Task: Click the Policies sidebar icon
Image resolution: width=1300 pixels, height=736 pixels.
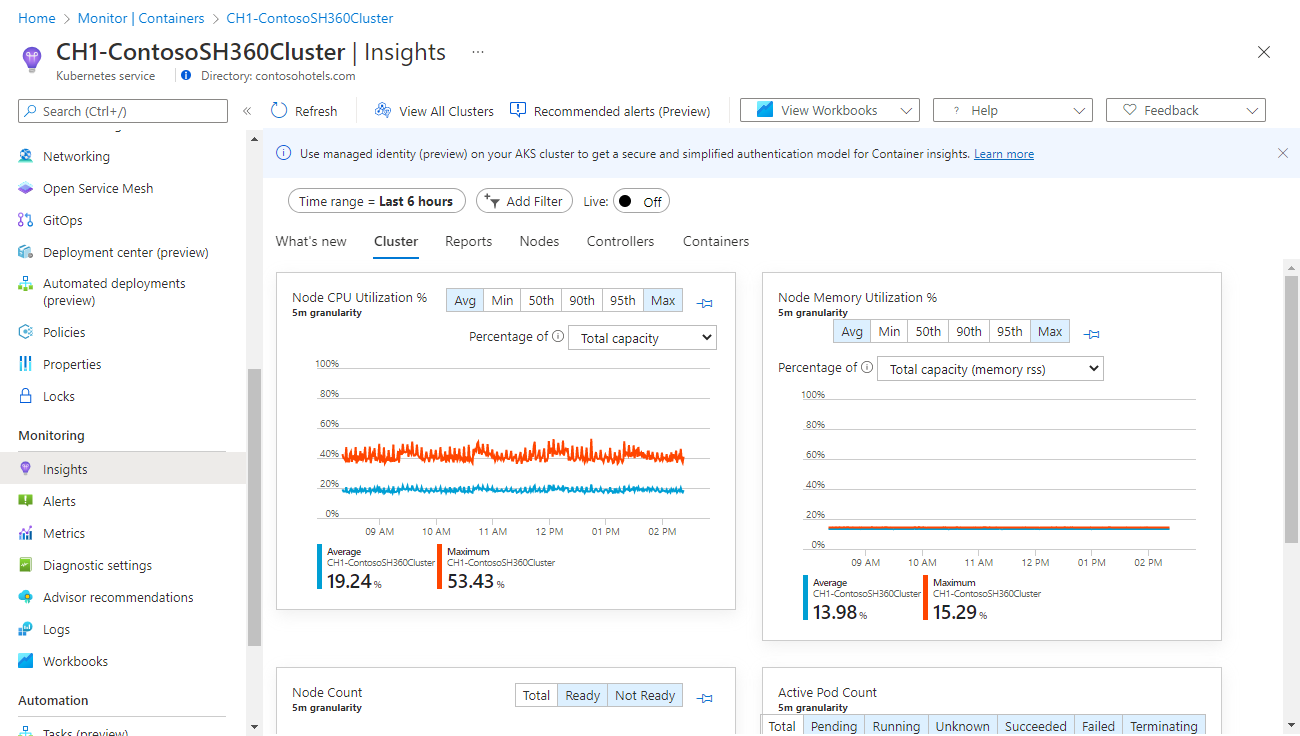Action: pyautogui.click(x=26, y=332)
